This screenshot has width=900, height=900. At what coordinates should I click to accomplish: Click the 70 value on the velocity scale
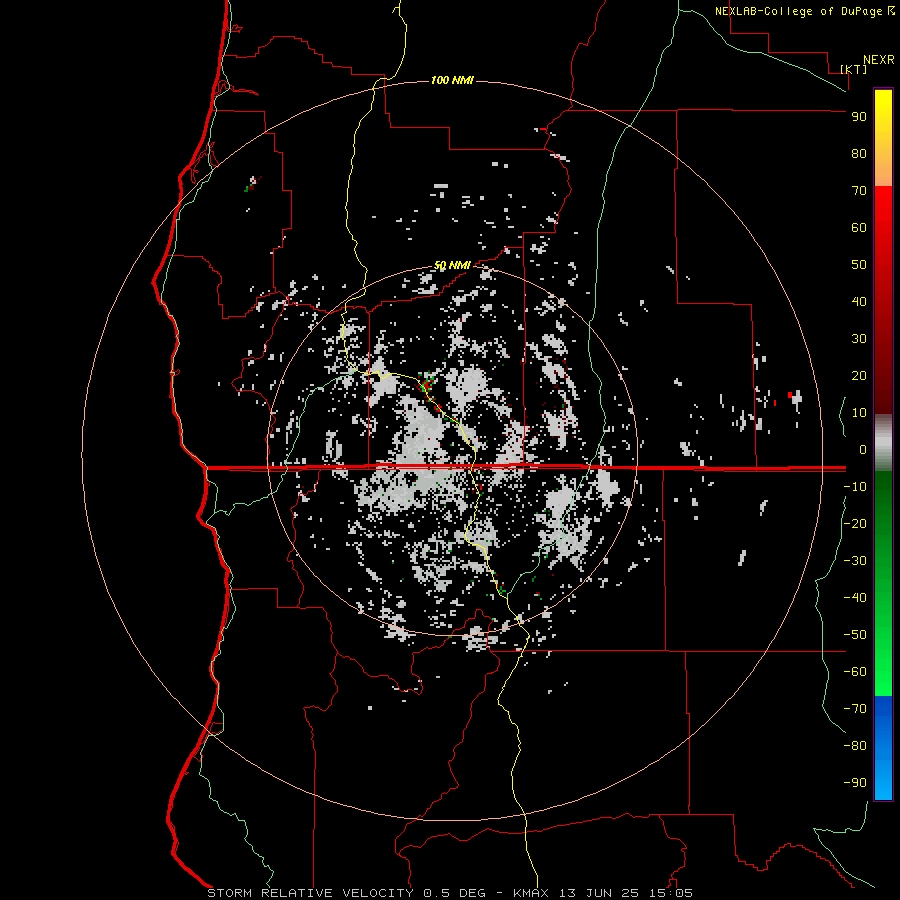point(859,191)
